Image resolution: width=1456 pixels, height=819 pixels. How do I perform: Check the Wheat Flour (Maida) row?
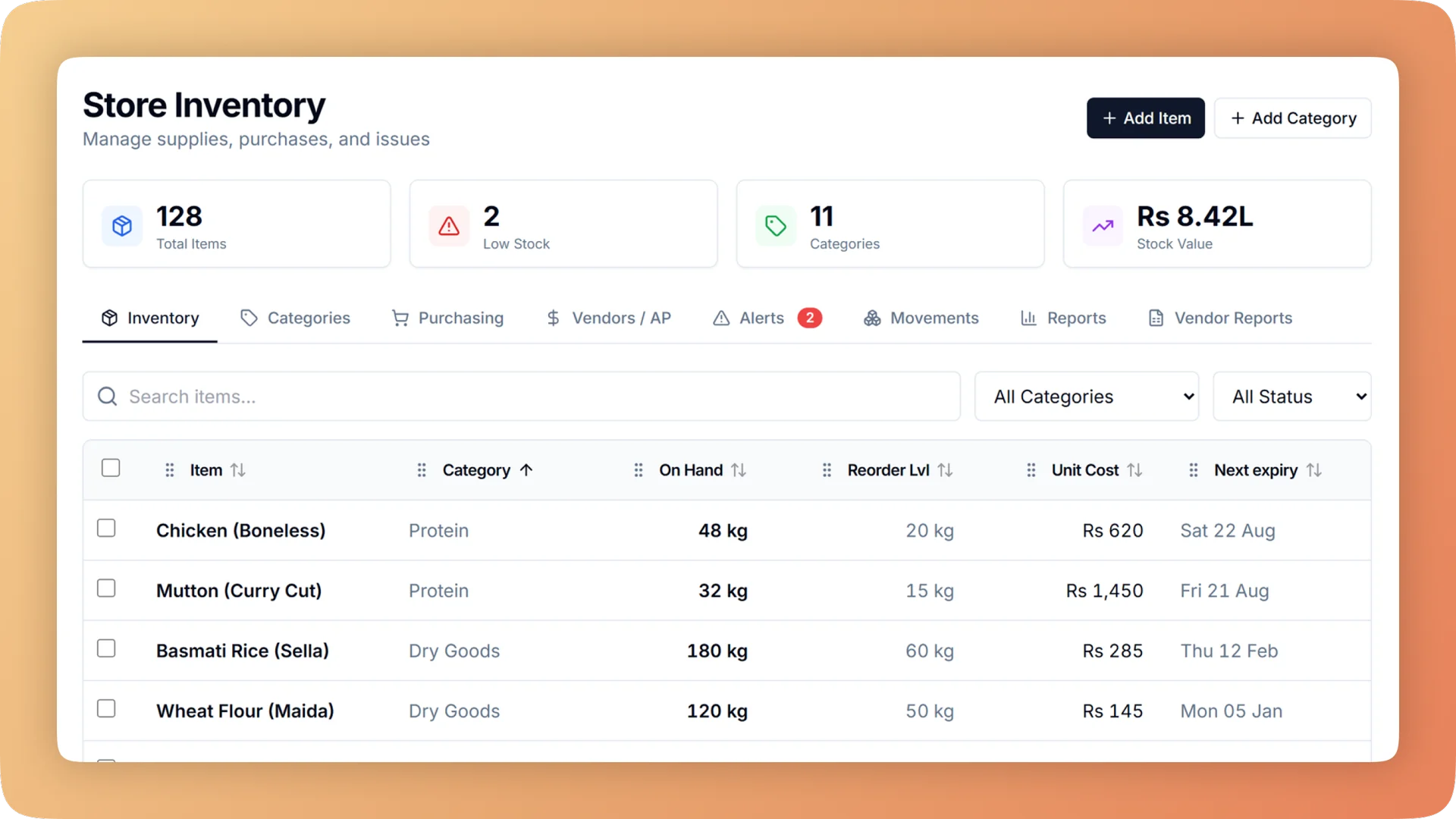coord(106,708)
